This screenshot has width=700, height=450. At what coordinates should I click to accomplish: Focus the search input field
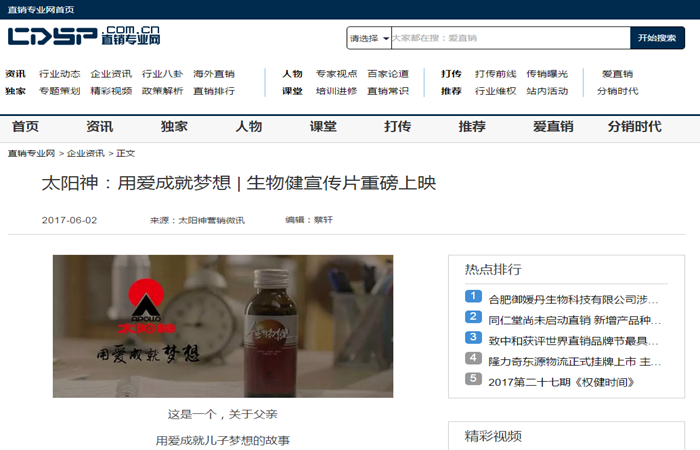tap(511, 38)
